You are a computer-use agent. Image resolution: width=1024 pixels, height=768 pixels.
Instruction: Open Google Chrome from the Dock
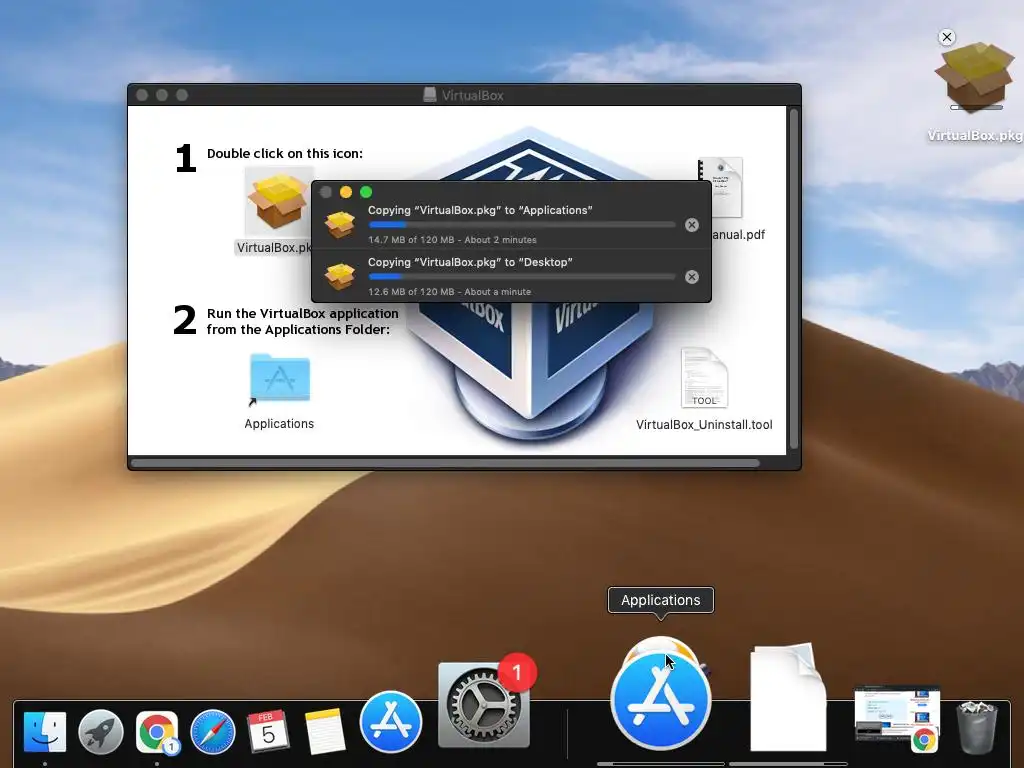click(x=157, y=731)
